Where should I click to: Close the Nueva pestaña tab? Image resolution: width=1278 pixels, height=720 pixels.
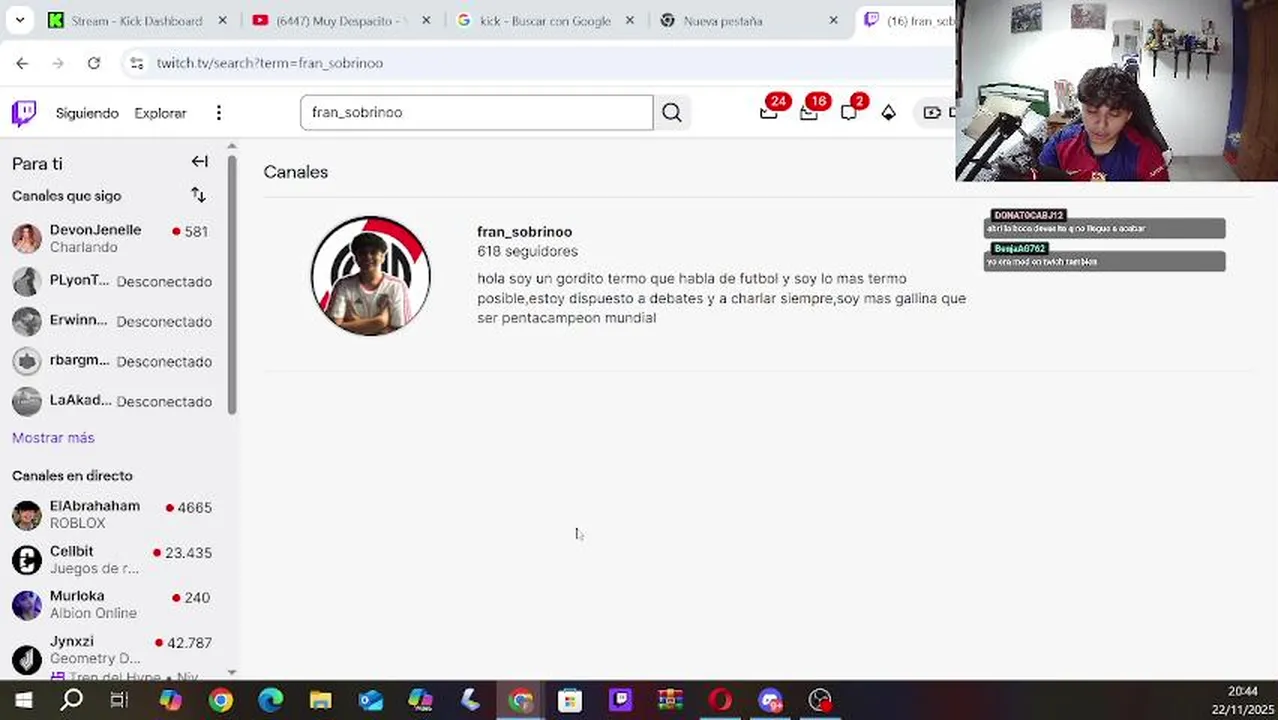(833, 20)
